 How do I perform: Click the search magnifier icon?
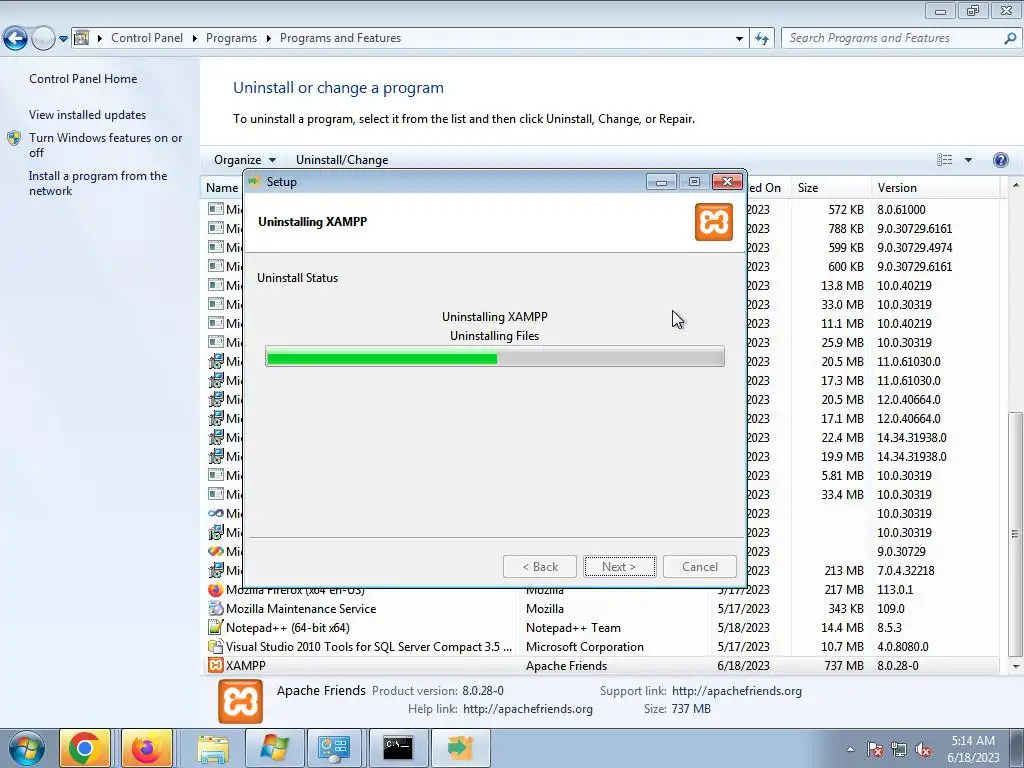coord(1010,38)
